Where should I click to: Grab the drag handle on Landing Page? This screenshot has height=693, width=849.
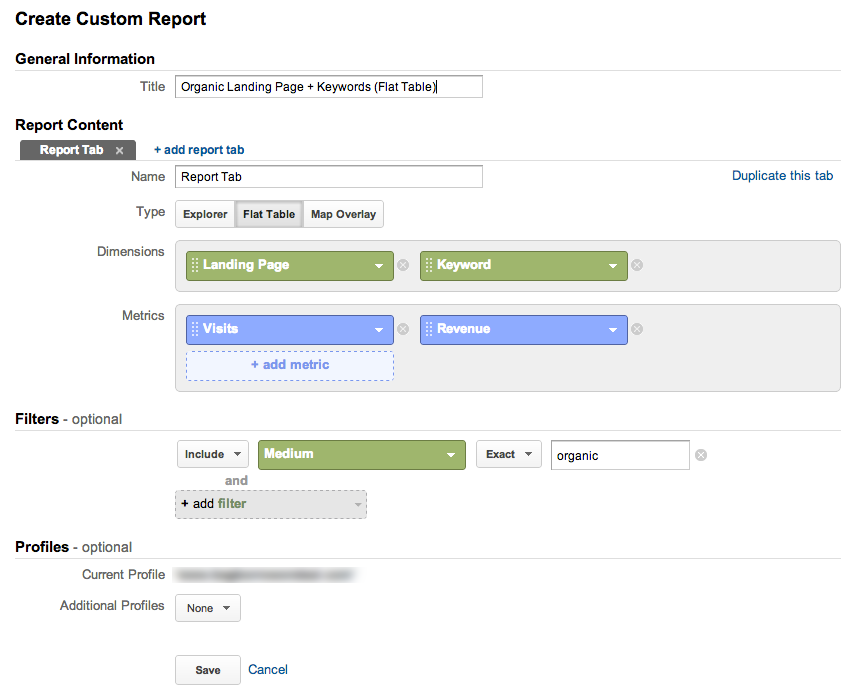click(194, 266)
